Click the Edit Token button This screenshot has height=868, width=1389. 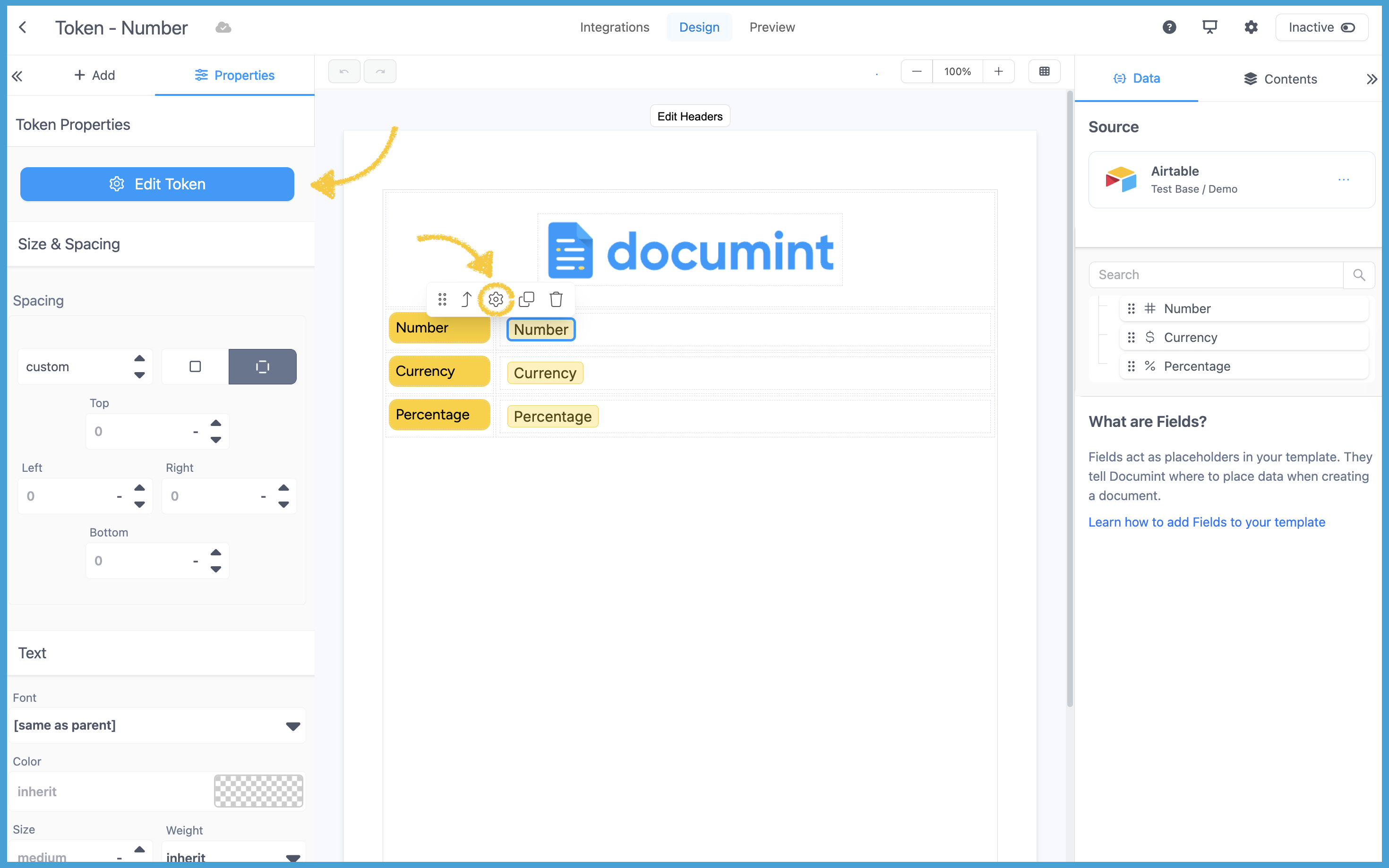pyautogui.click(x=157, y=184)
